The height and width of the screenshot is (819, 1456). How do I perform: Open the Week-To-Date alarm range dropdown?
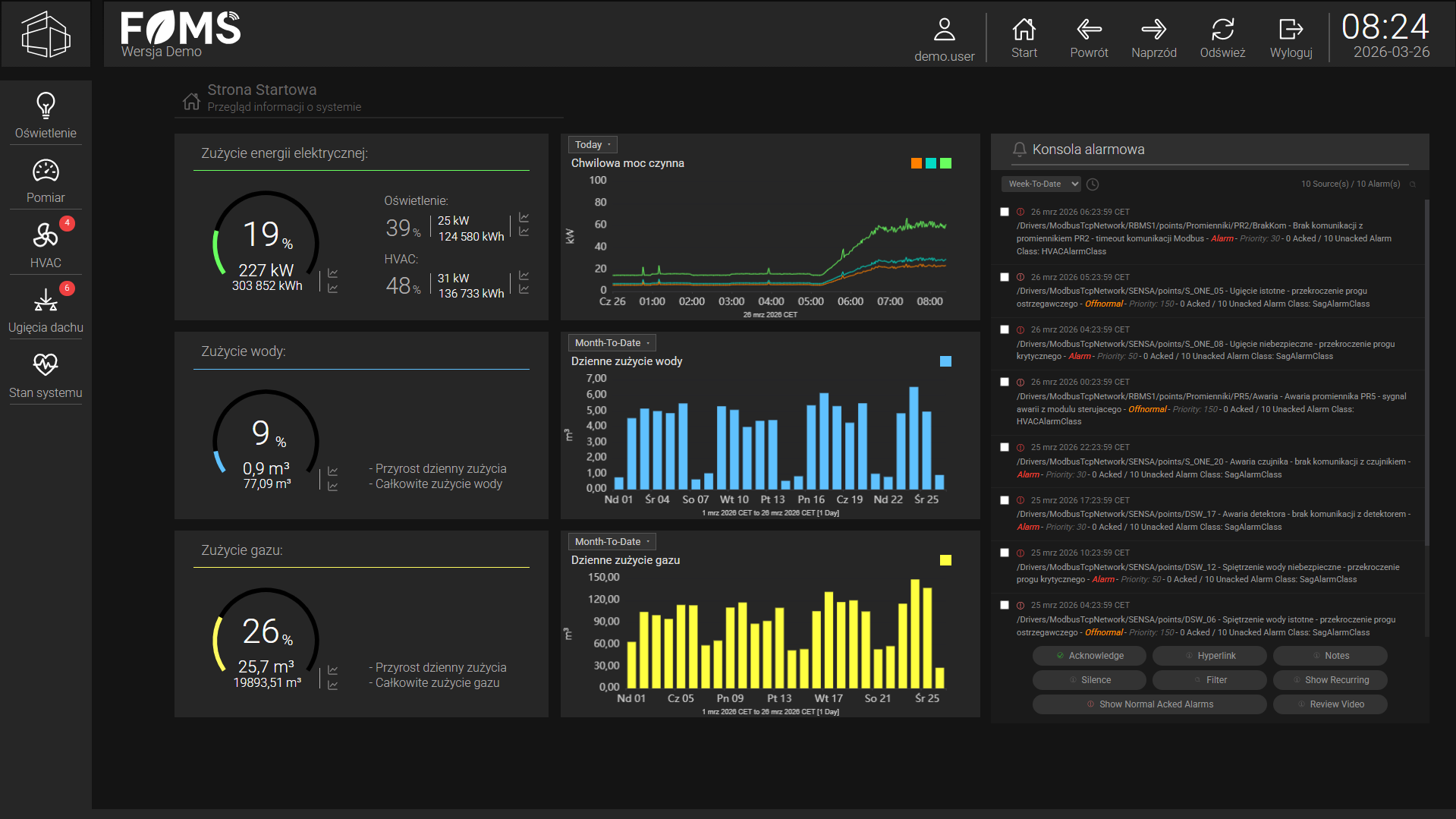[1042, 184]
